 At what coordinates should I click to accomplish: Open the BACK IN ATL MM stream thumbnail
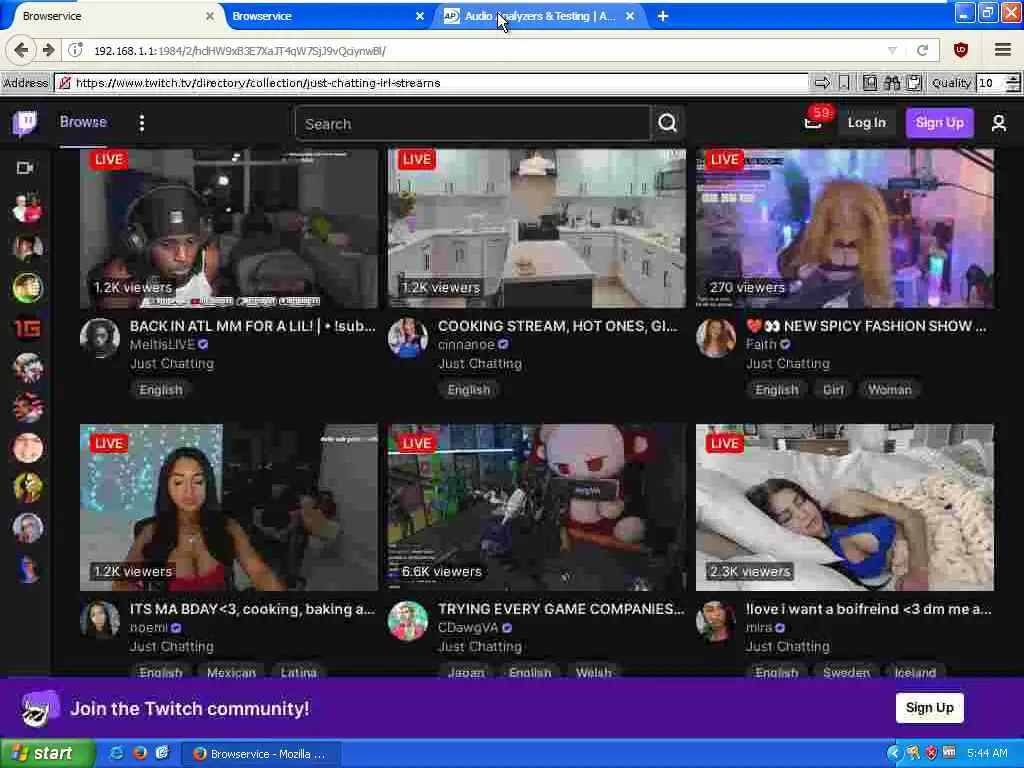click(x=229, y=229)
